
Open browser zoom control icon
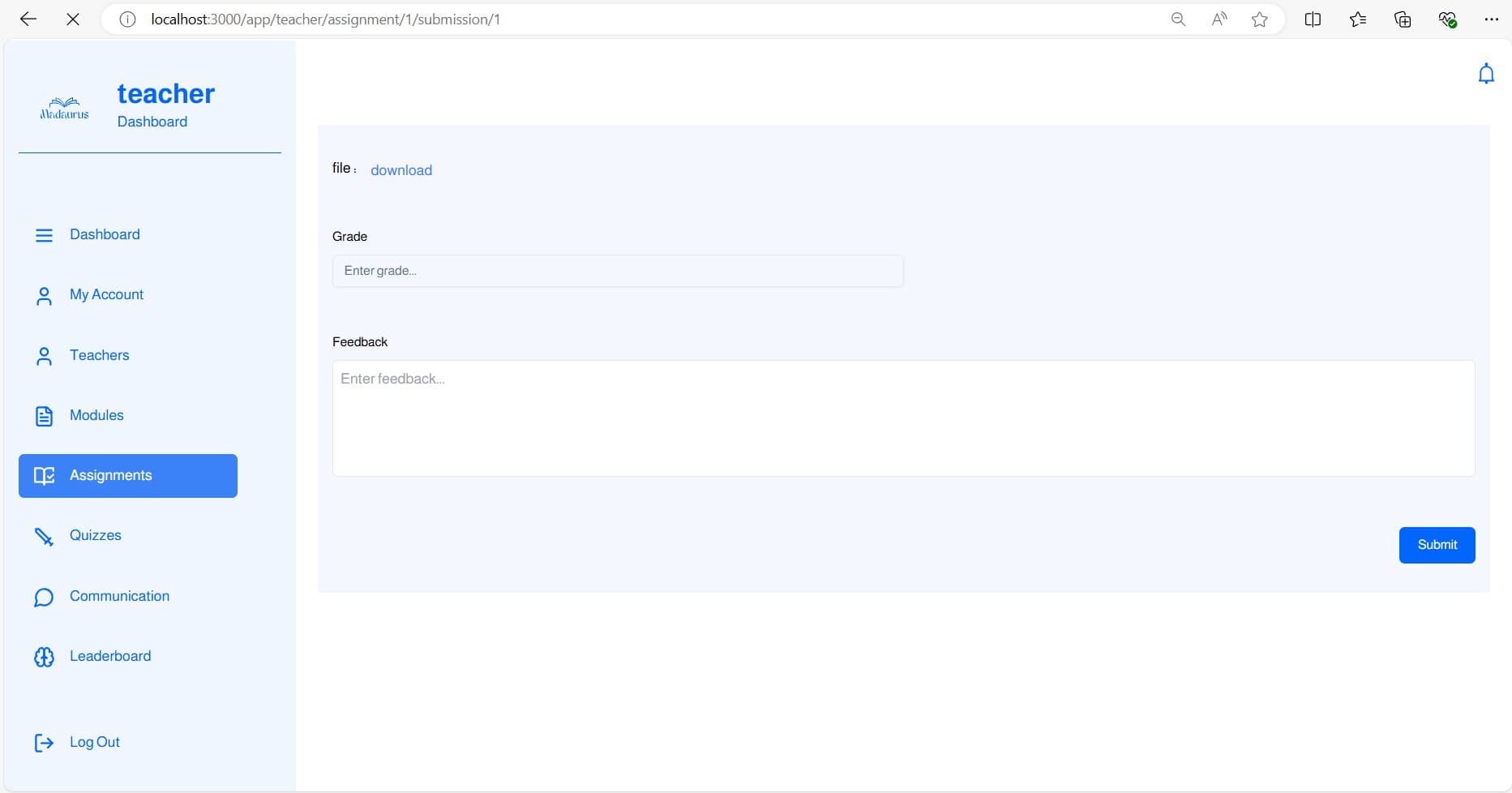coord(1178,19)
